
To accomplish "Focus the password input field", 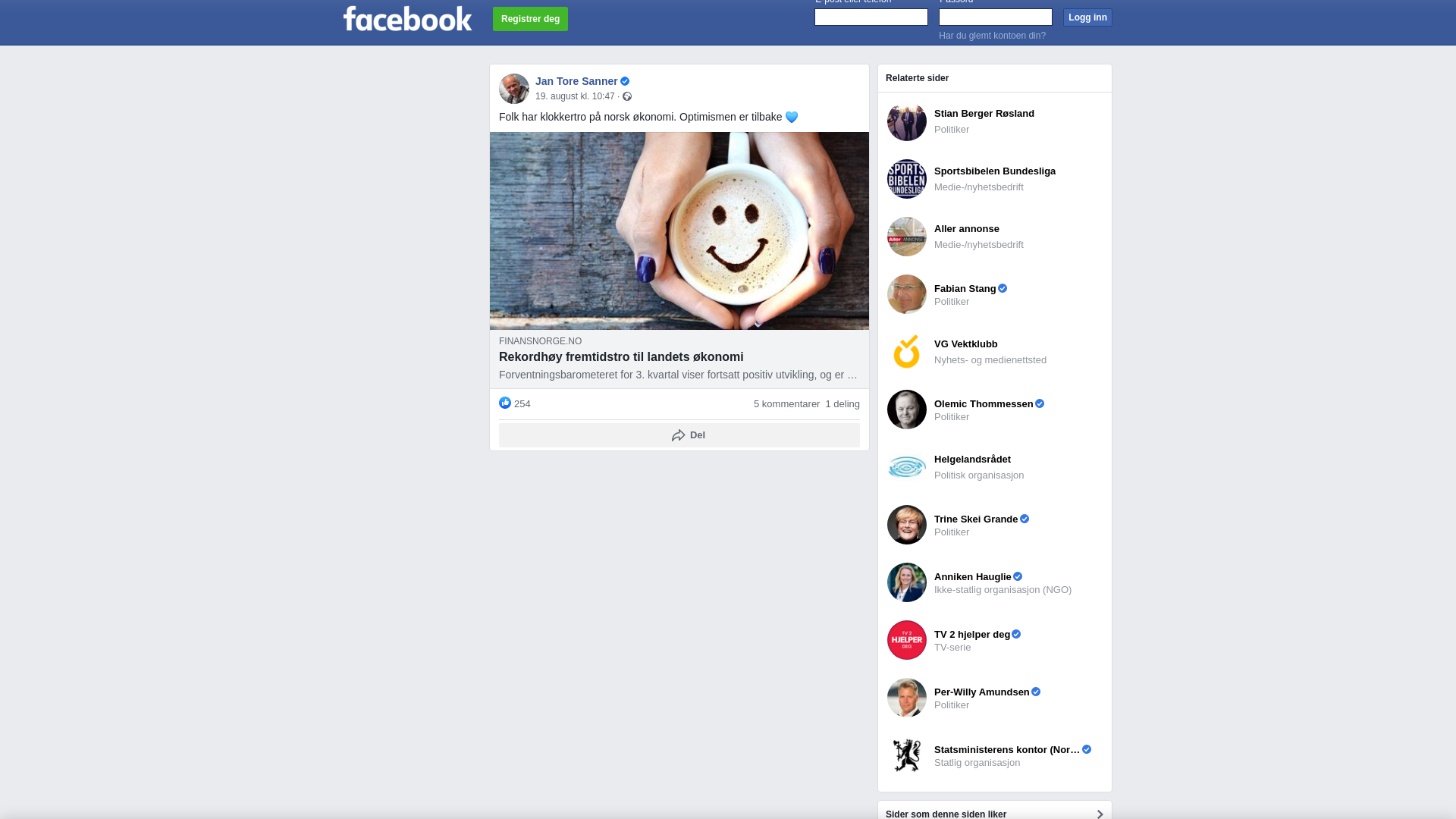I will point(996,17).
